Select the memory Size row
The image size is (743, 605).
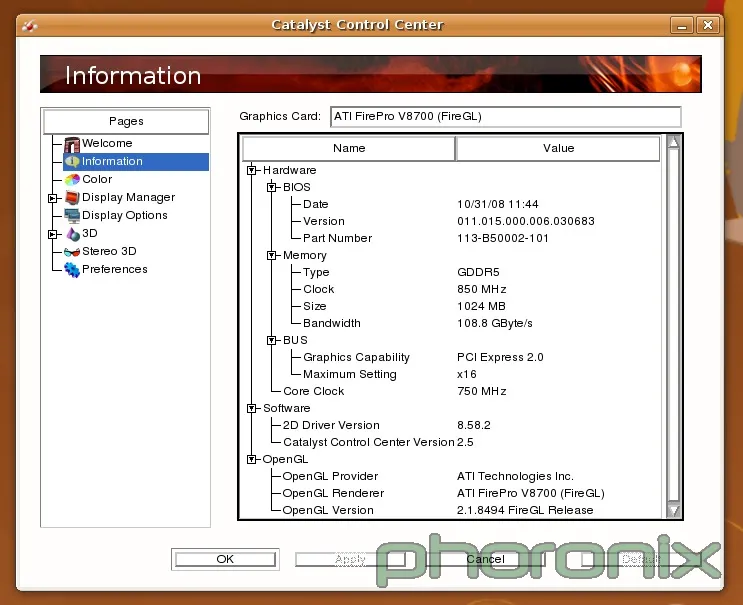tap(451, 307)
